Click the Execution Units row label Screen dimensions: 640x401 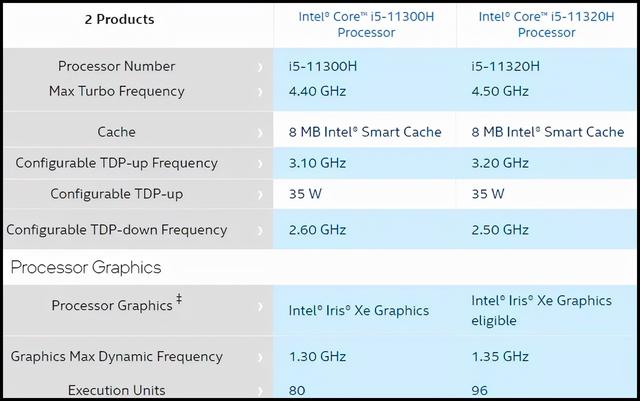click(117, 390)
